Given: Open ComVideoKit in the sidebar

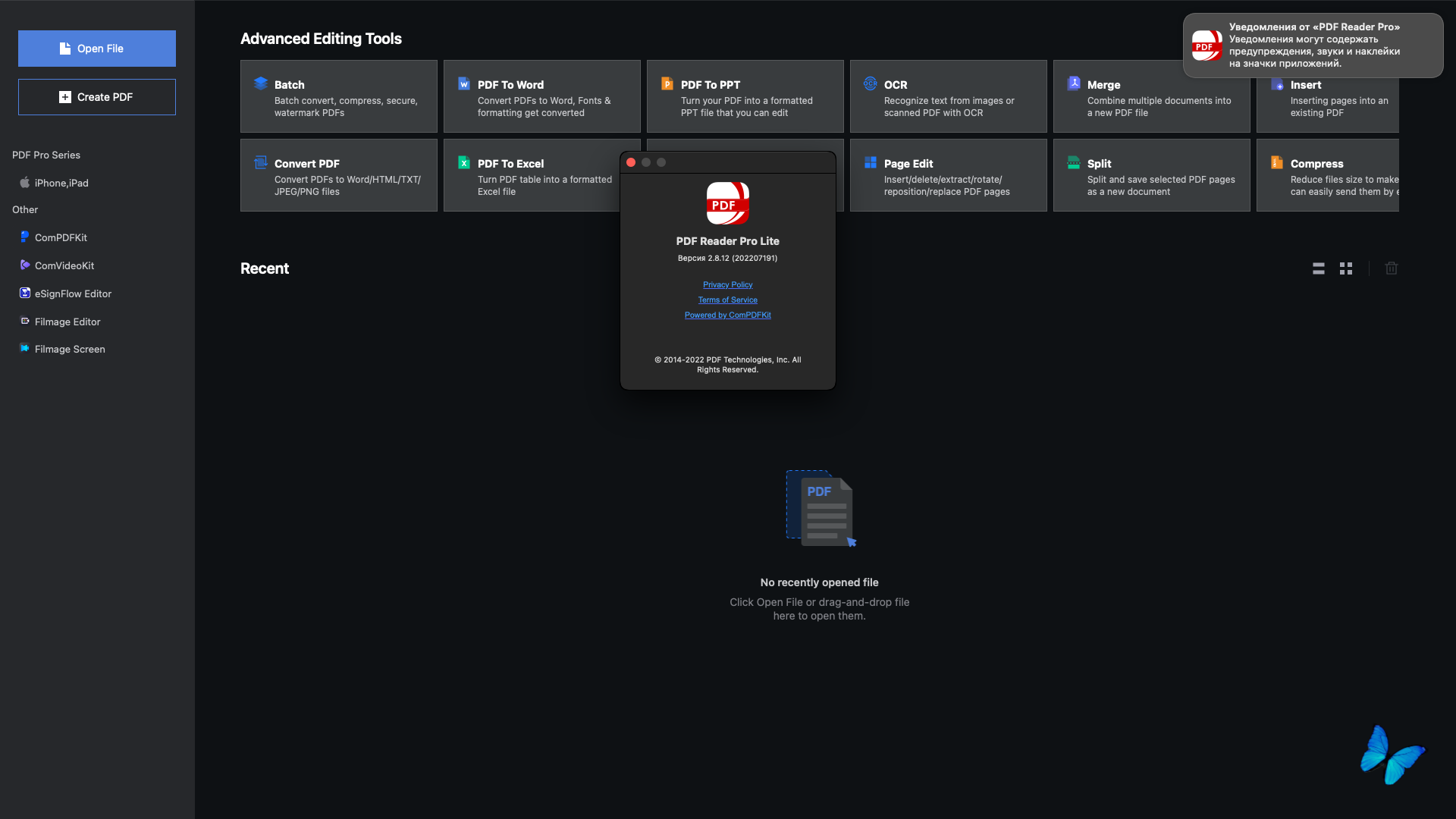Looking at the screenshot, I should [64, 265].
